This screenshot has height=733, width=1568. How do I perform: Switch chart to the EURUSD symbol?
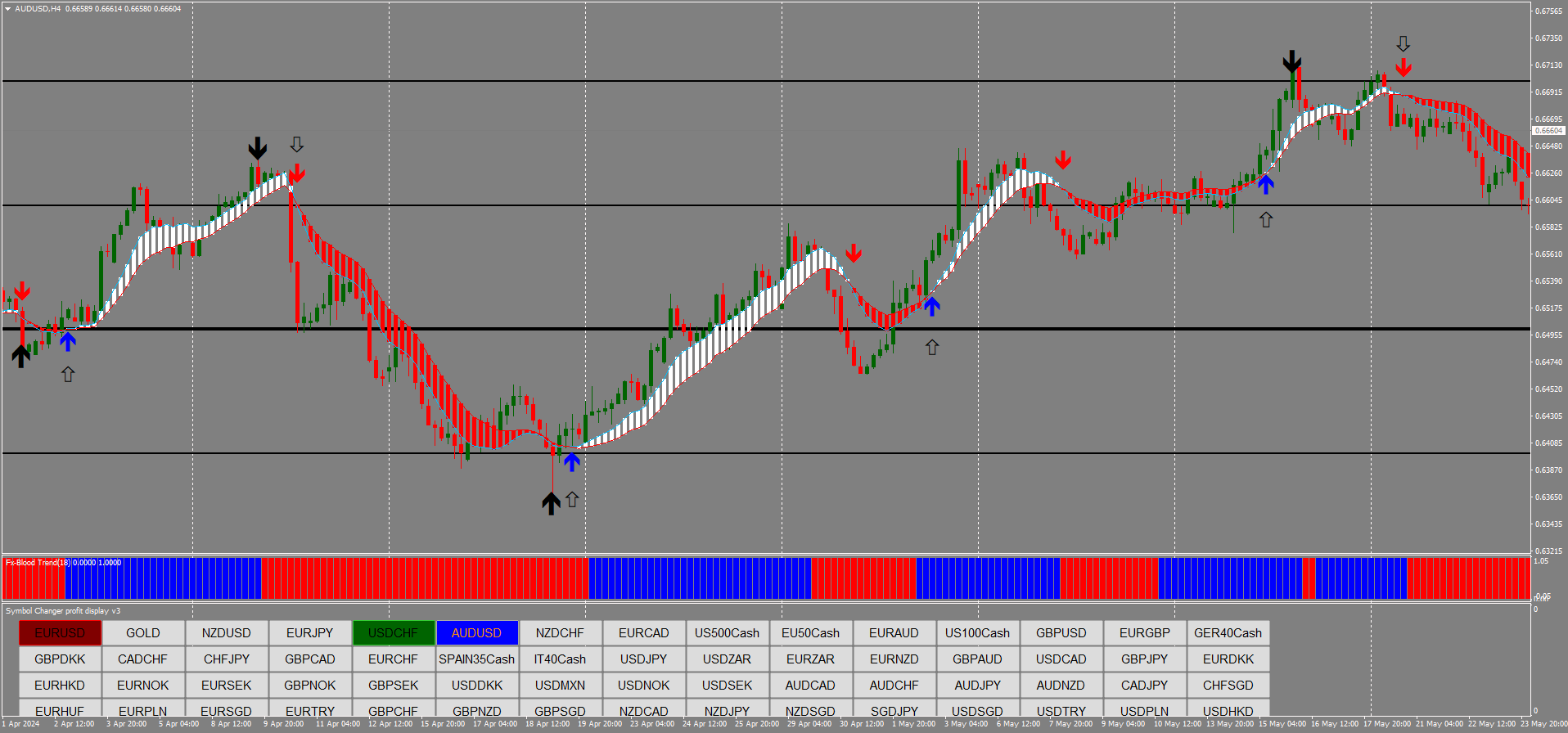pos(60,633)
